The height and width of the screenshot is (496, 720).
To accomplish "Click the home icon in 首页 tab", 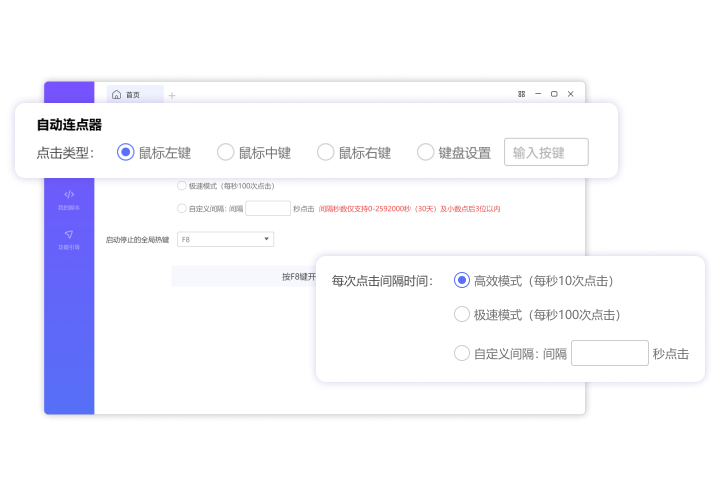I will [117, 95].
